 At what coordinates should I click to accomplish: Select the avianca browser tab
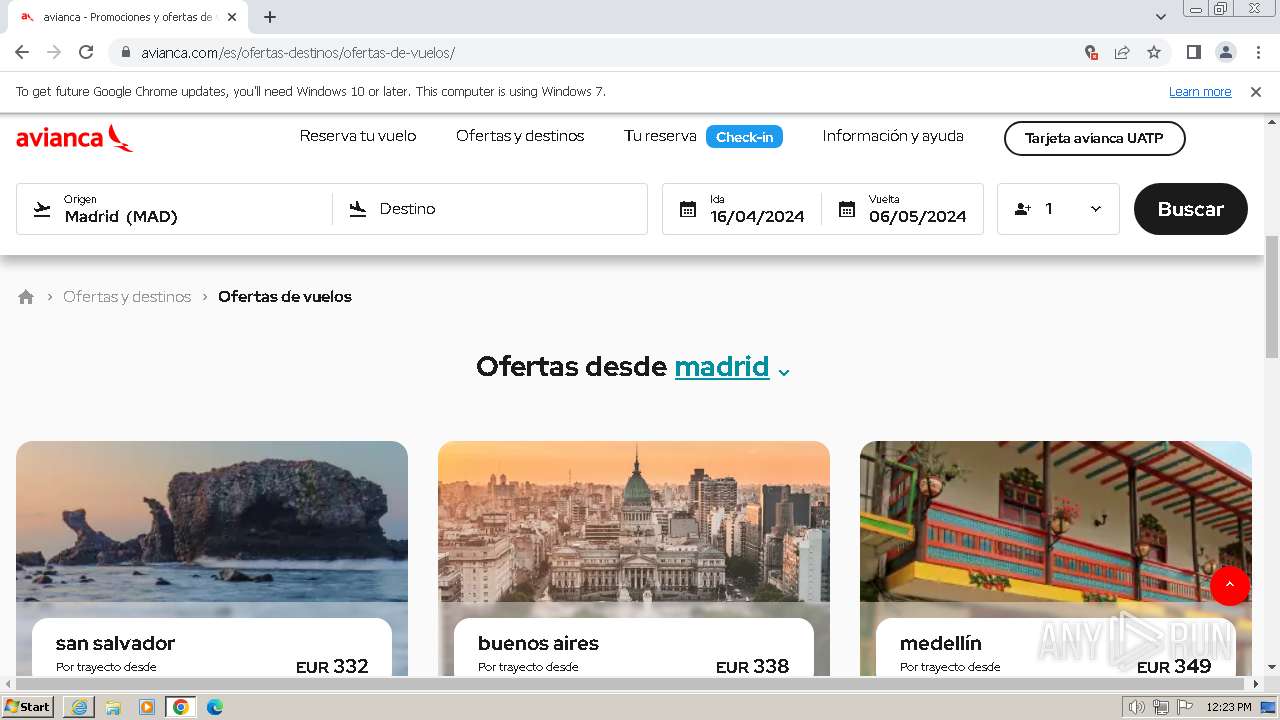(130, 17)
